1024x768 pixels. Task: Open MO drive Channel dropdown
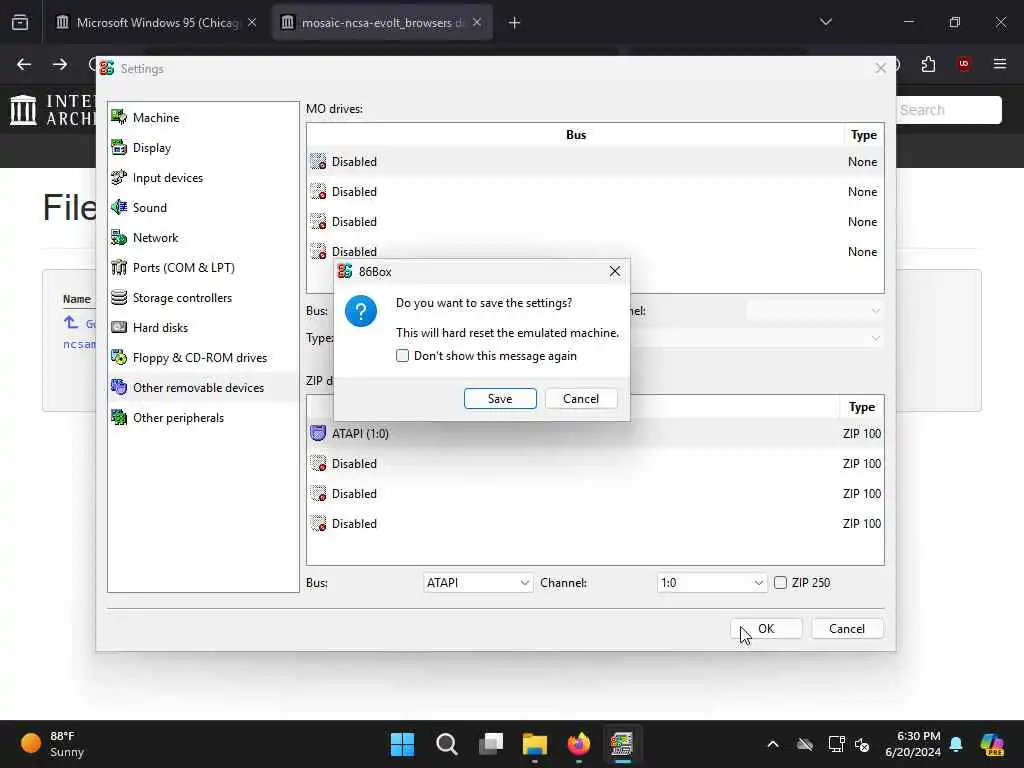(x=815, y=311)
